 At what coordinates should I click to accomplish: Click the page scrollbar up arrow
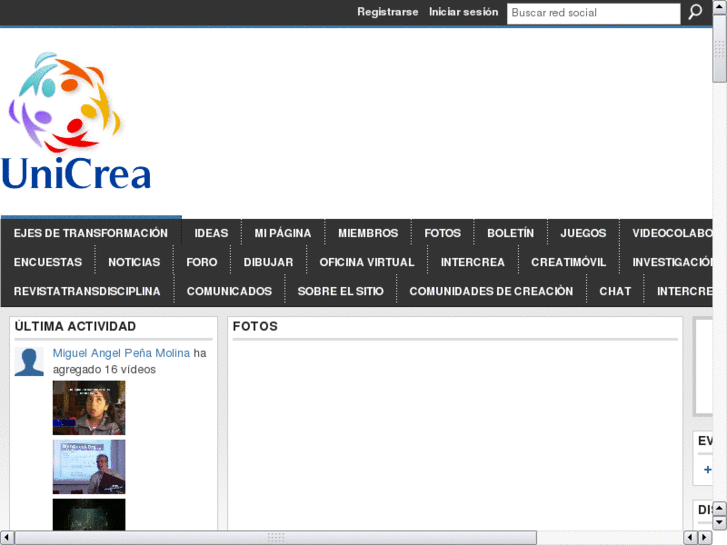[x=720, y=6]
